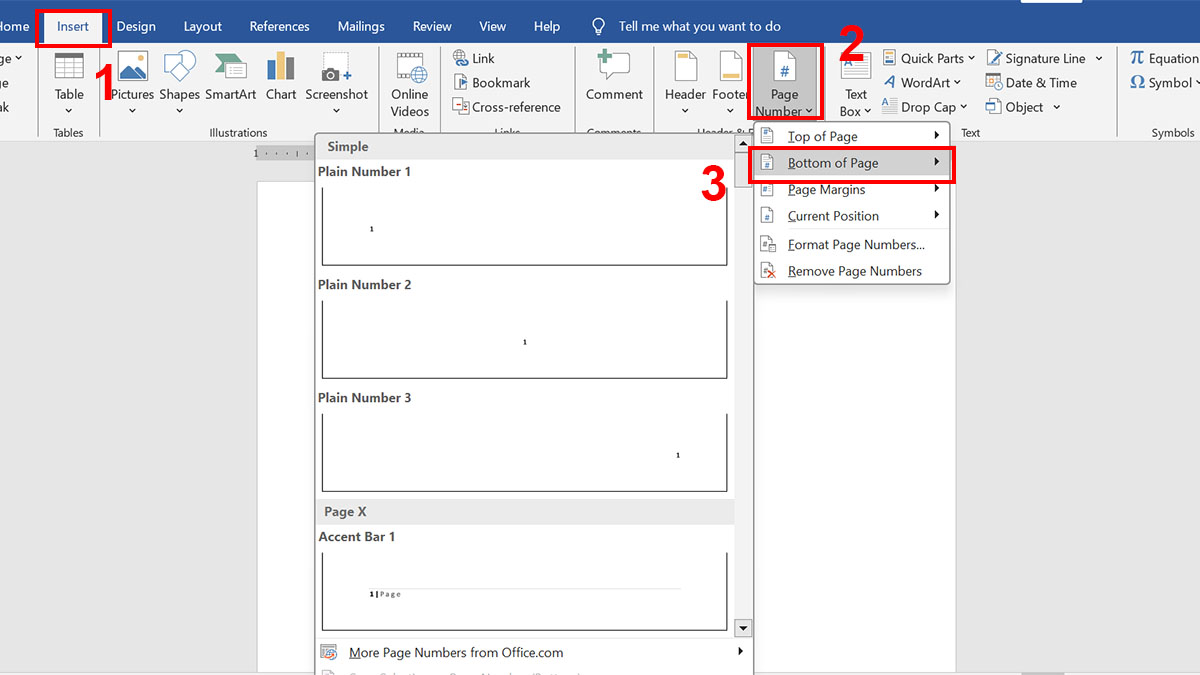The height and width of the screenshot is (675, 1200).
Task: Select the Plain Number 2 page number style
Action: pyautogui.click(x=524, y=340)
